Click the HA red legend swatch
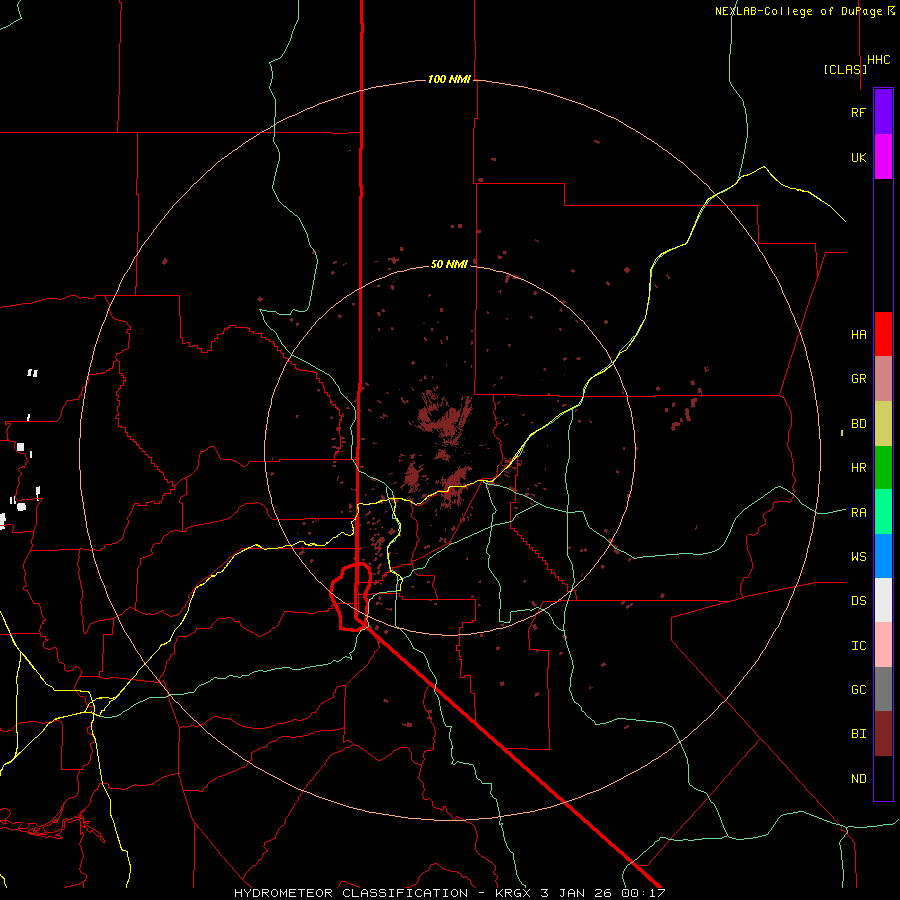This screenshot has width=900, height=900. (x=883, y=334)
